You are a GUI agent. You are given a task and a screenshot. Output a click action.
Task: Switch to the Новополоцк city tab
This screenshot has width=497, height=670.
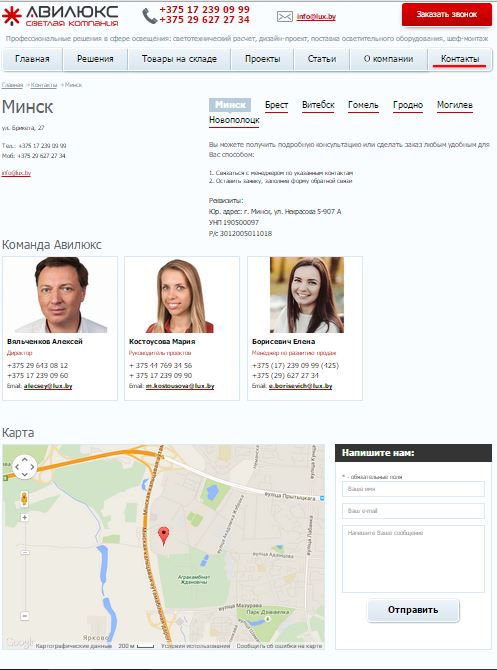click(234, 120)
